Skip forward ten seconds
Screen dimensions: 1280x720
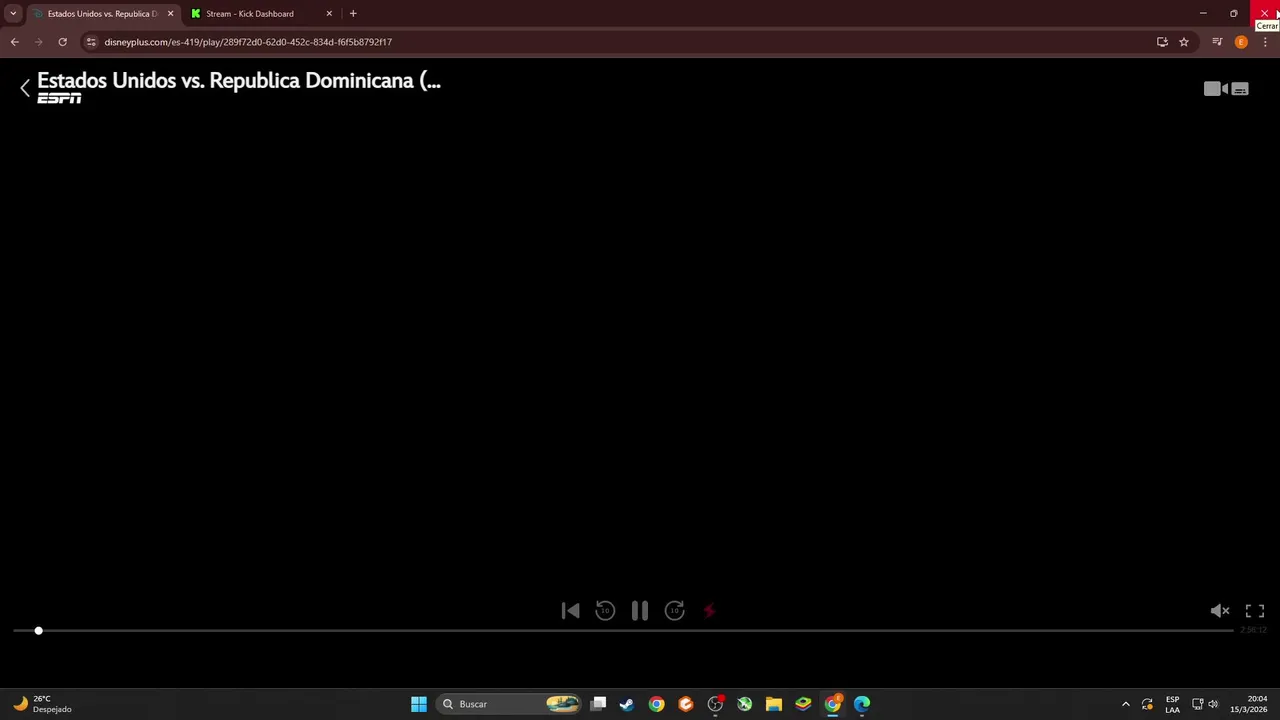pyautogui.click(x=675, y=611)
